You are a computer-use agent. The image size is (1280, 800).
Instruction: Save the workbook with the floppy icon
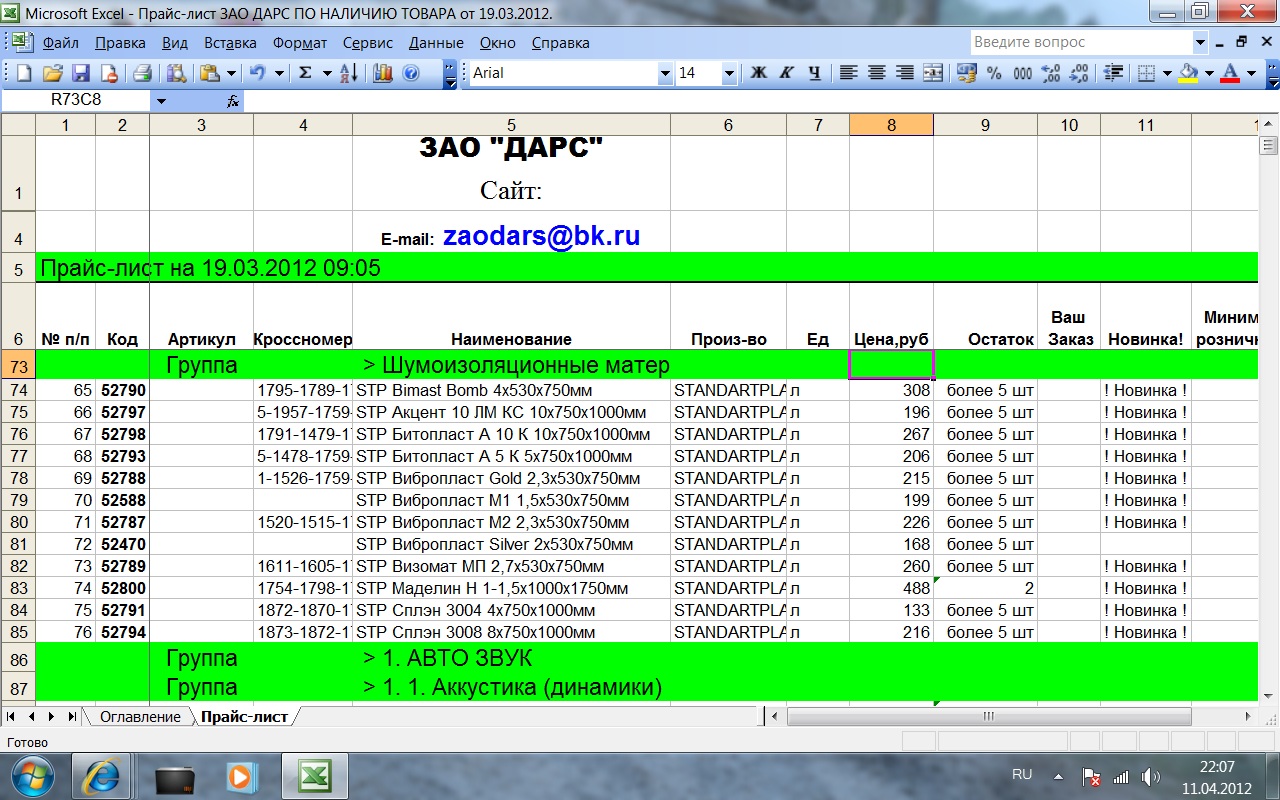80,73
